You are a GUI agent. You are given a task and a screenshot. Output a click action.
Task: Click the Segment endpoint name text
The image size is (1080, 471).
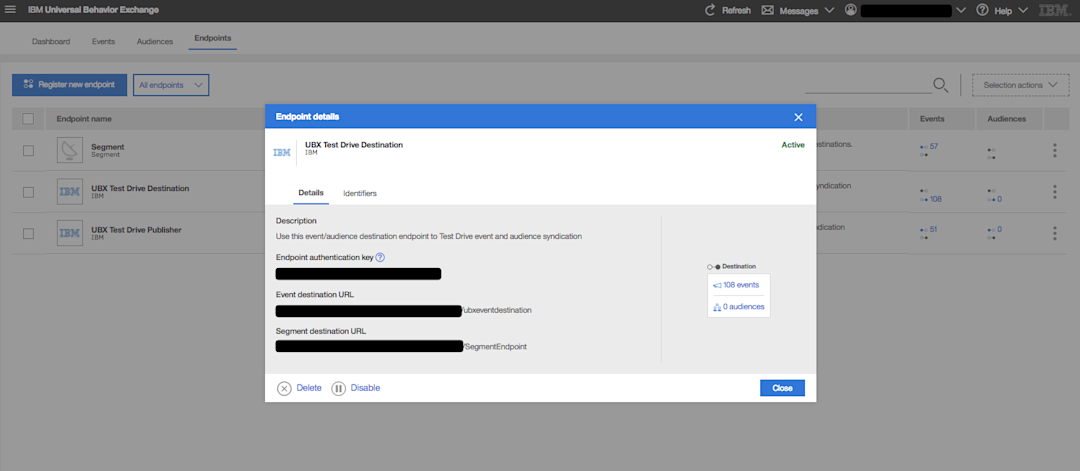(x=107, y=147)
